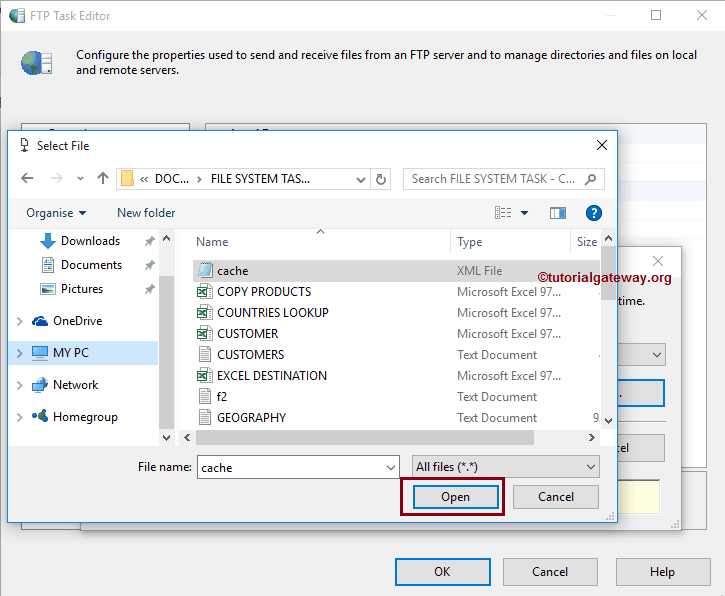Toggle the preview pane icon
725x596 pixels.
558,213
